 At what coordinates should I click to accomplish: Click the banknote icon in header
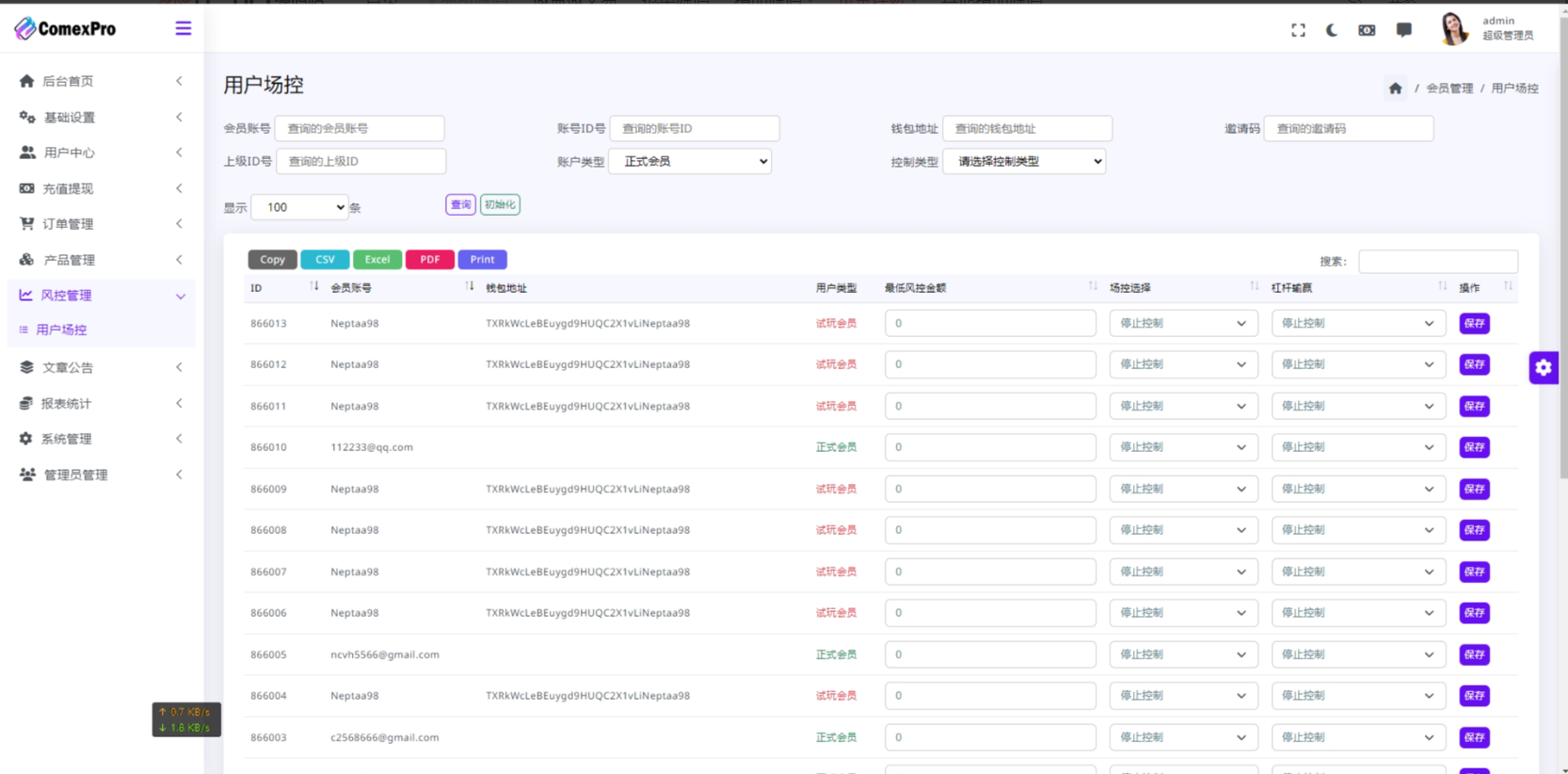coord(1367,30)
